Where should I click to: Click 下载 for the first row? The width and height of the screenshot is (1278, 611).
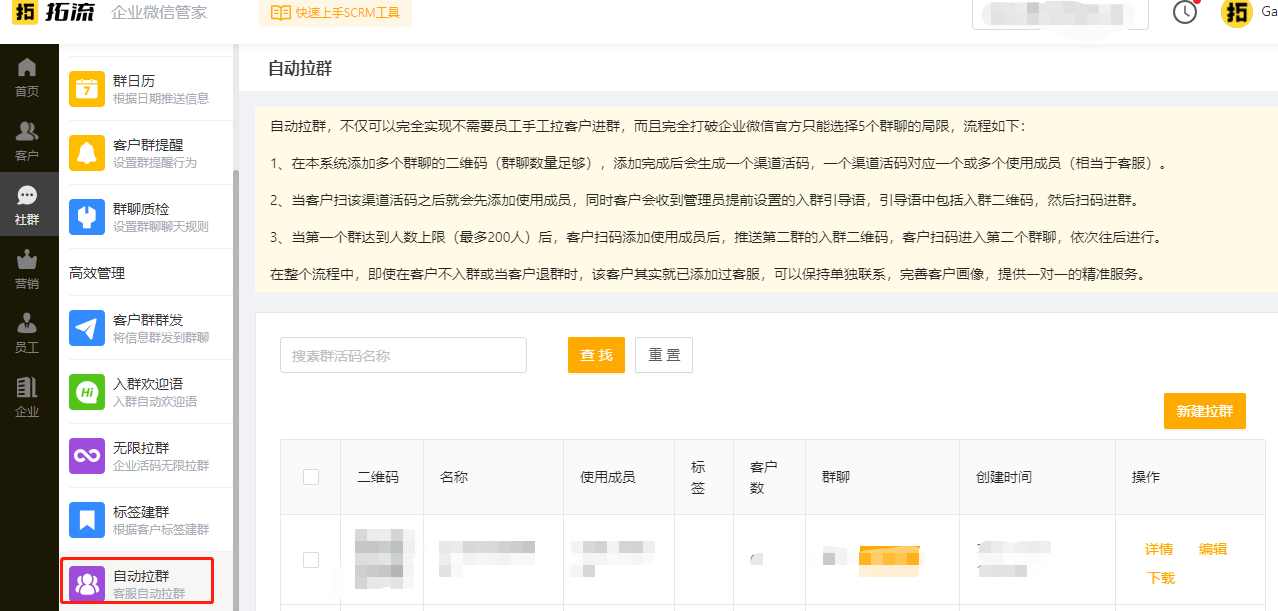click(1161, 578)
